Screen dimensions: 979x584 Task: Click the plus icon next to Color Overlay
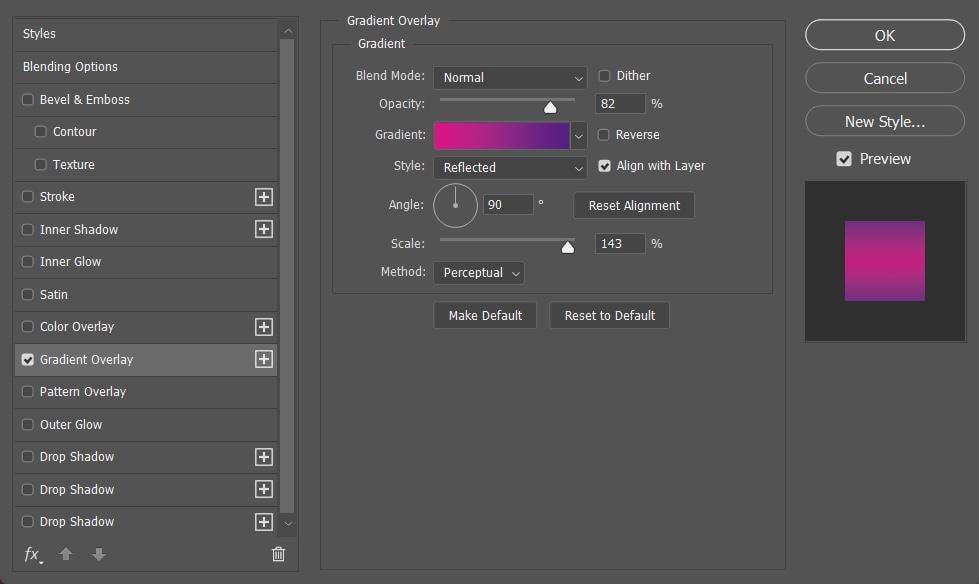tap(263, 327)
